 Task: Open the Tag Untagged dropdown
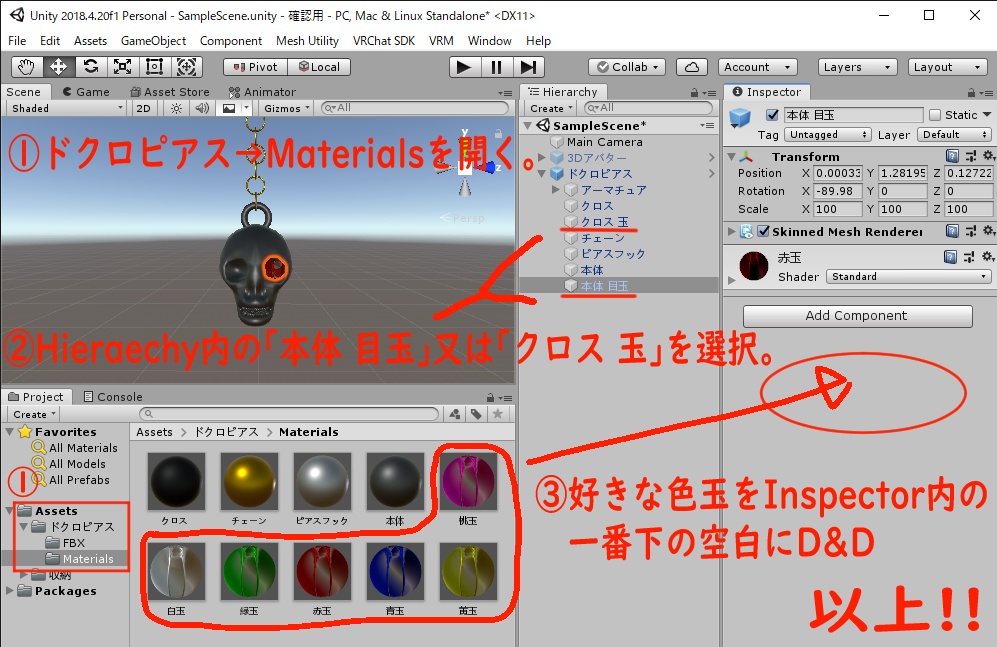[x=827, y=135]
